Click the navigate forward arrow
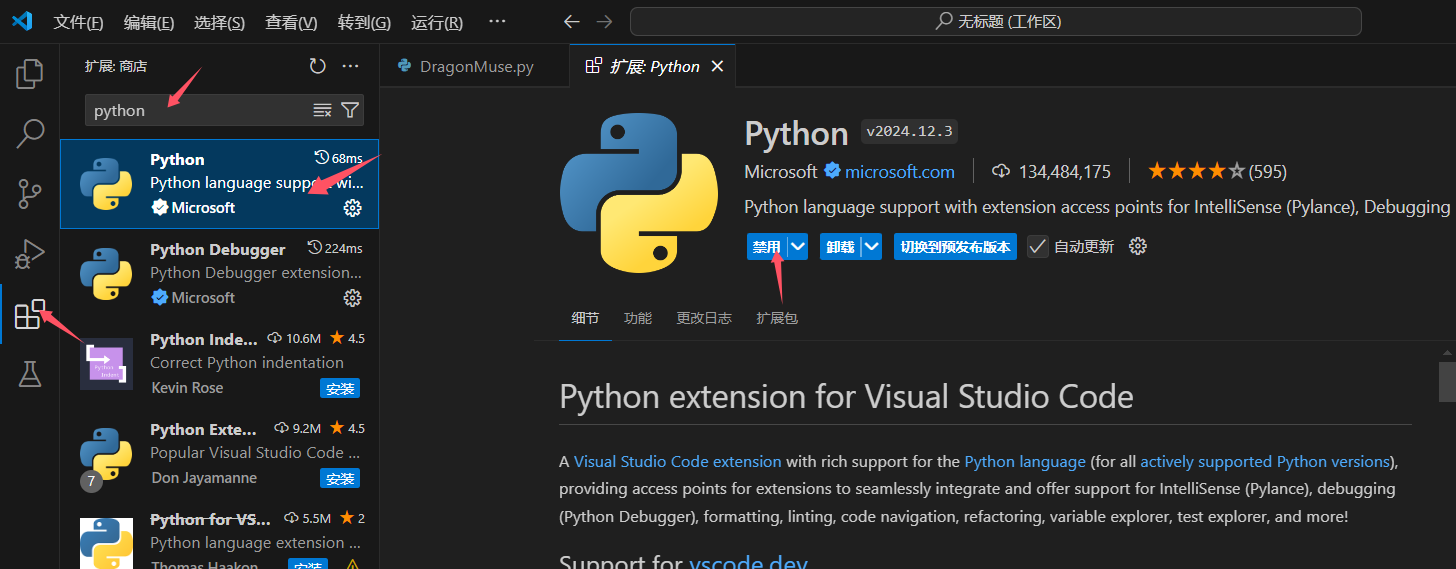 click(x=604, y=21)
